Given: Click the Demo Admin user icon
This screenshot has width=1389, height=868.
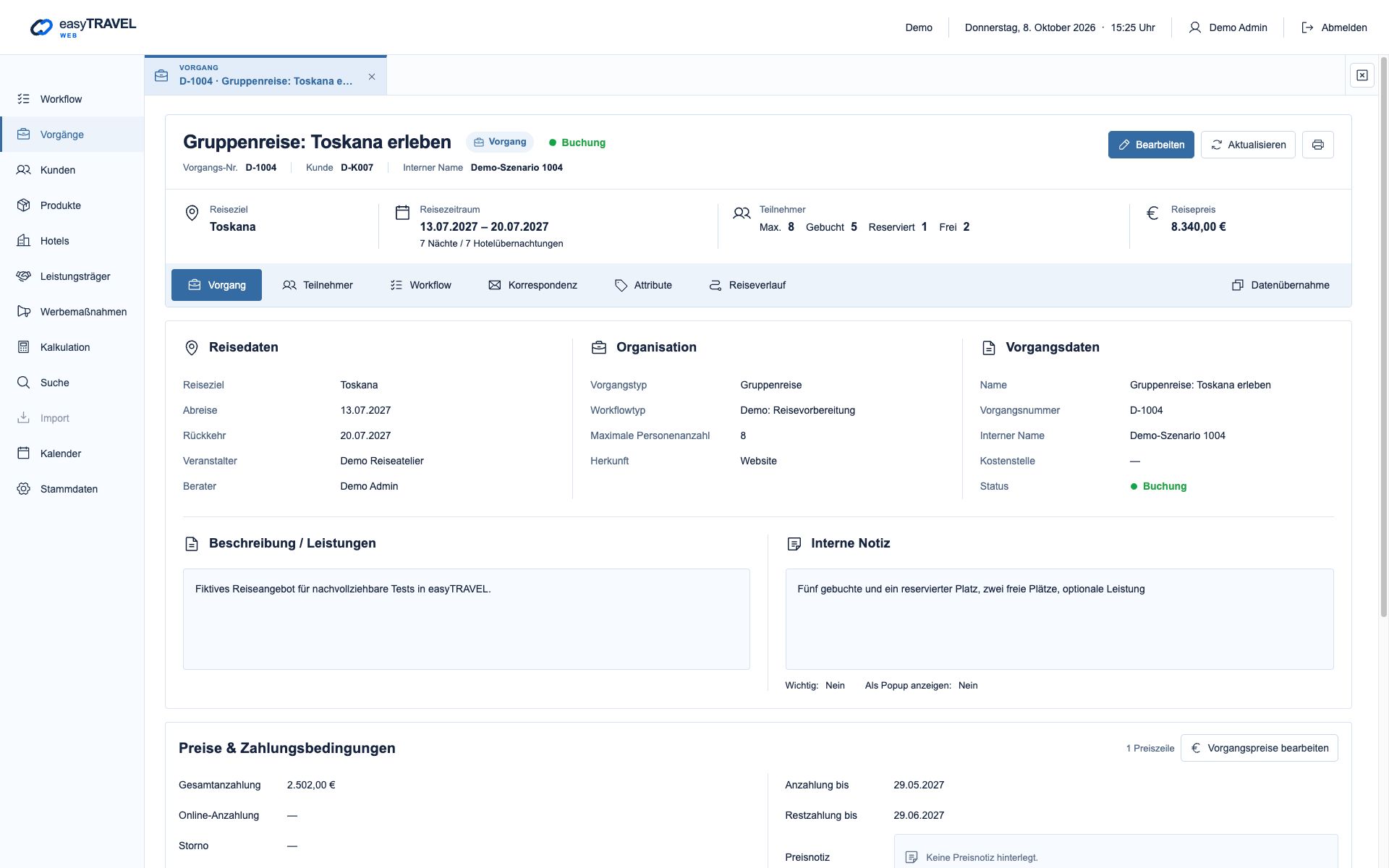Looking at the screenshot, I should click(x=1195, y=27).
